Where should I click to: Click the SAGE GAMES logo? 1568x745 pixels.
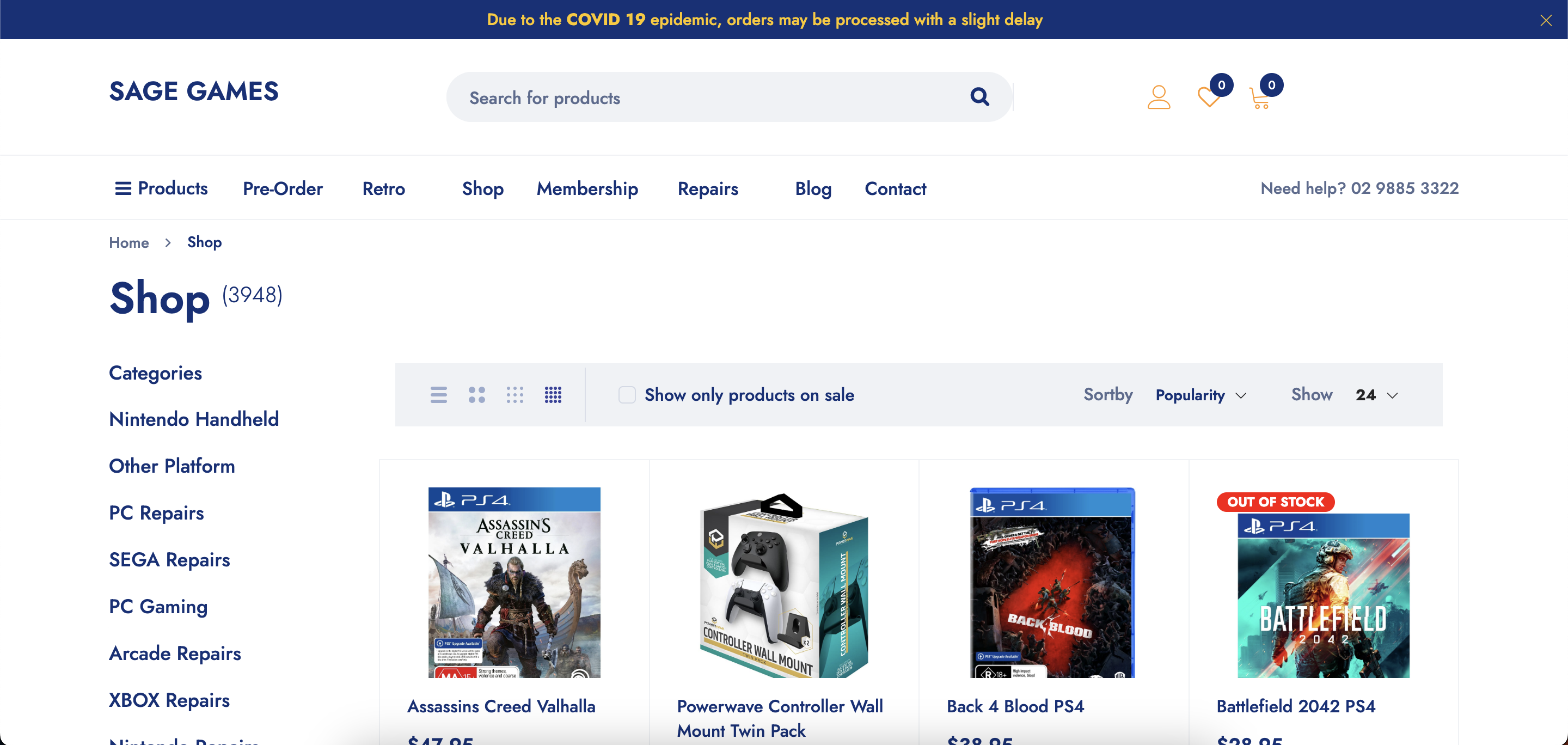click(194, 91)
